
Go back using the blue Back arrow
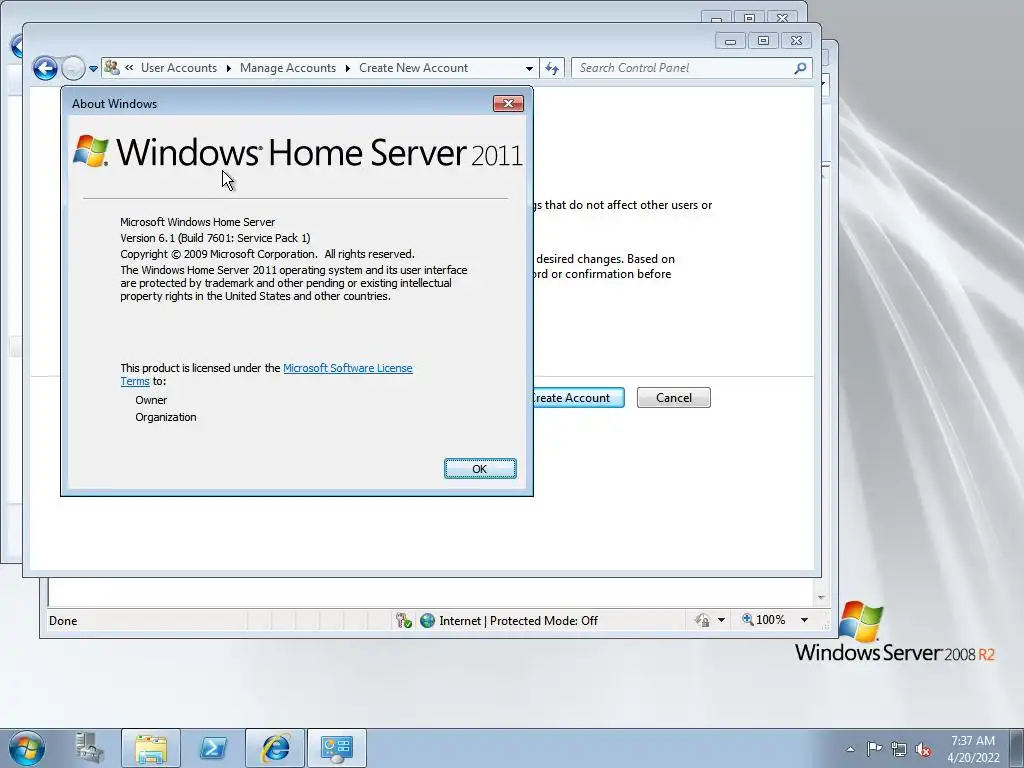45,68
